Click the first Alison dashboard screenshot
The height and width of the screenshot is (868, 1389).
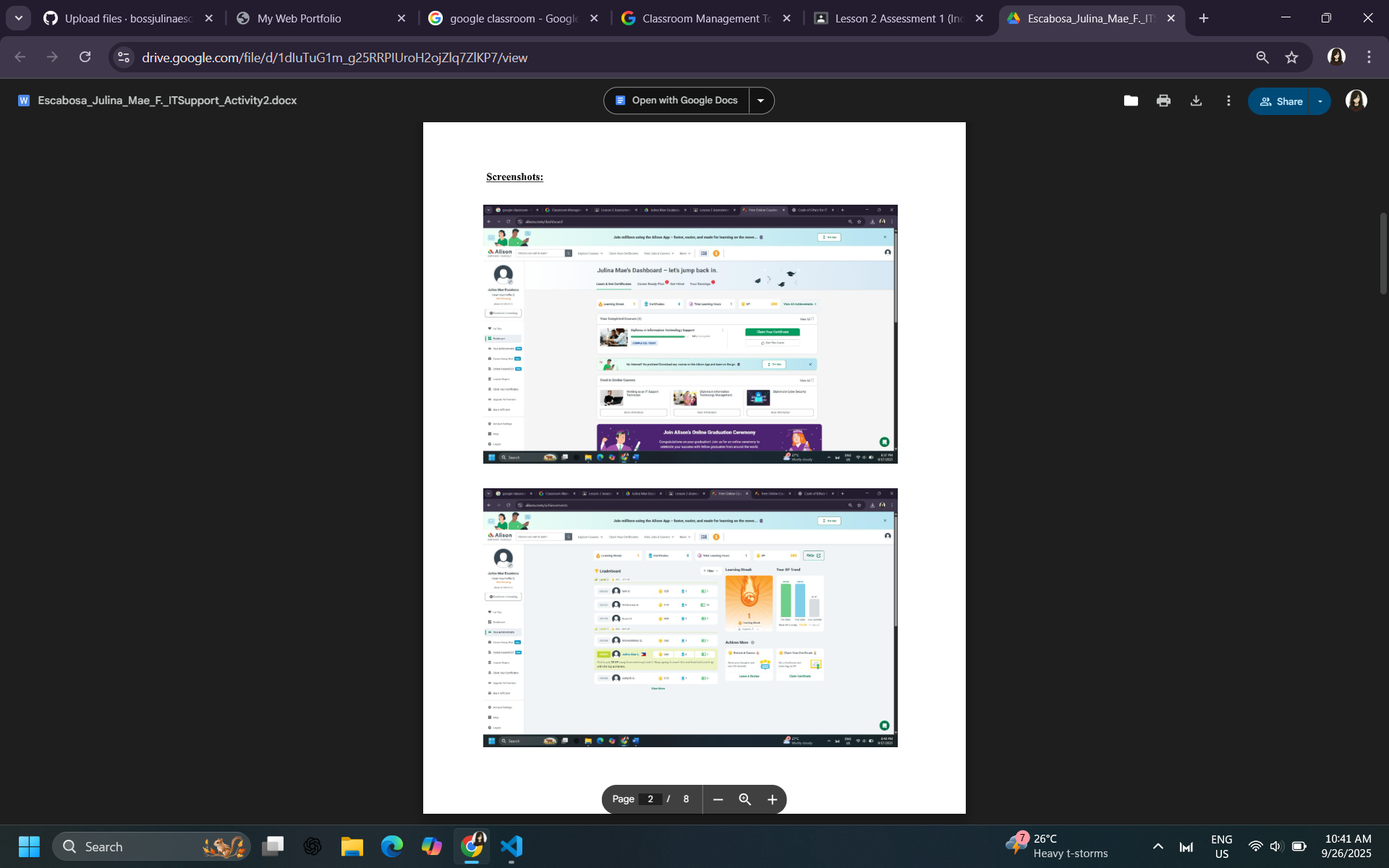coord(690,333)
